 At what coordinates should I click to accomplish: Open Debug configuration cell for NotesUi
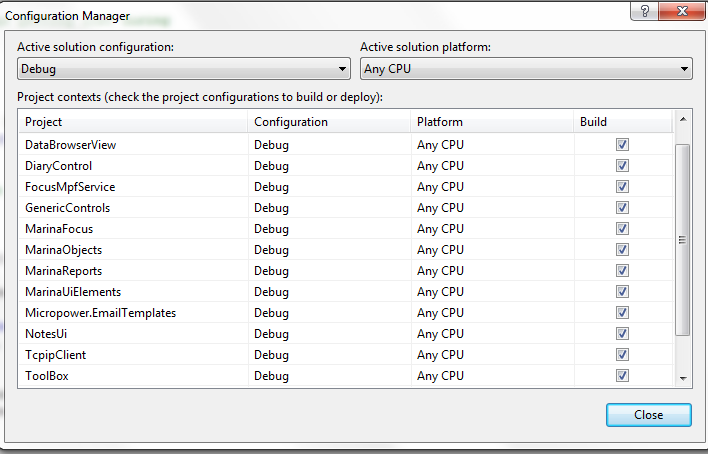tap(330, 334)
